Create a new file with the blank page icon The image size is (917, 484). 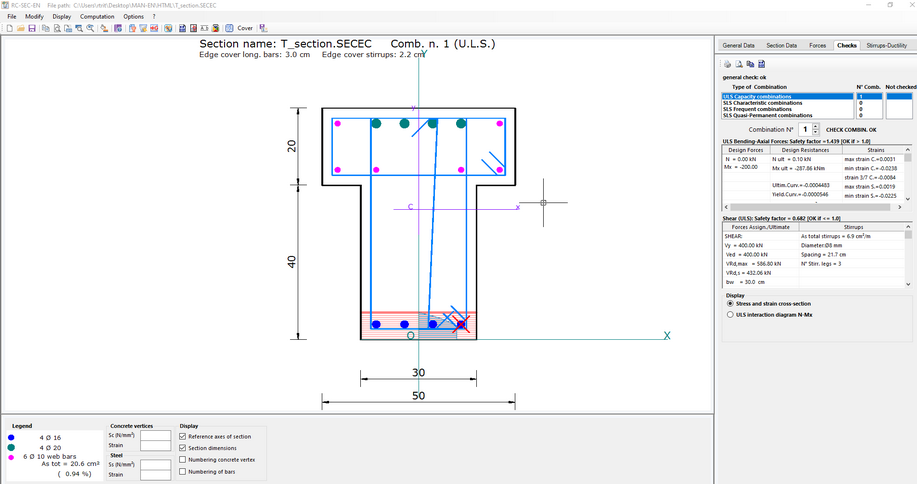[x=9, y=28]
